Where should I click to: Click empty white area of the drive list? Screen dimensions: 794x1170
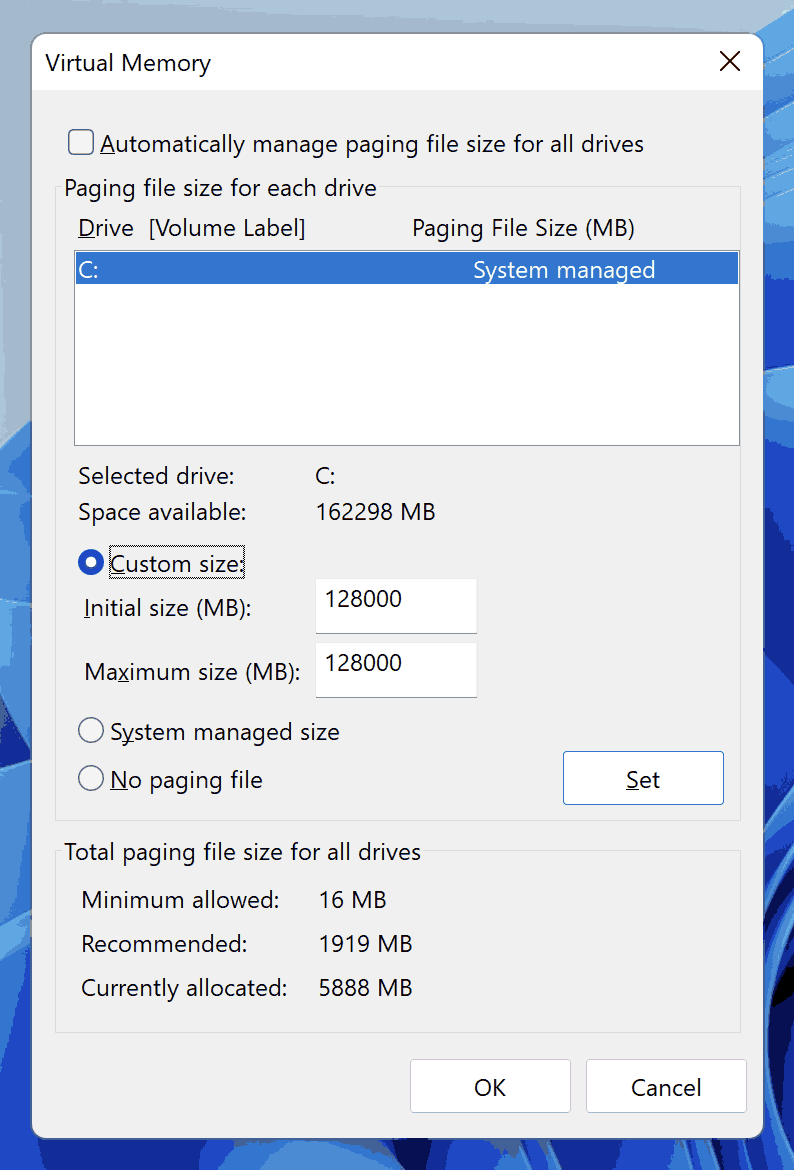point(407,364)
